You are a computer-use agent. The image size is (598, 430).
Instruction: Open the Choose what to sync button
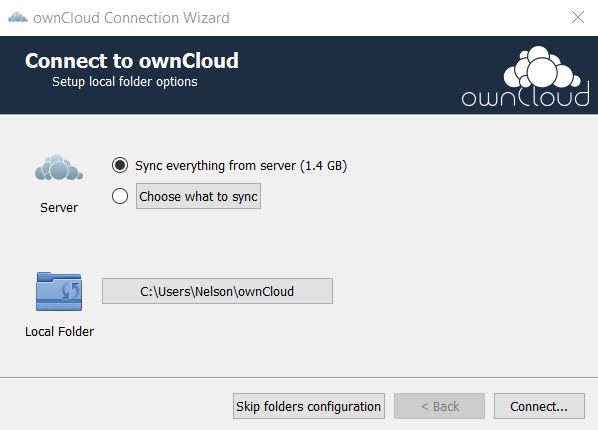[198, 196]
